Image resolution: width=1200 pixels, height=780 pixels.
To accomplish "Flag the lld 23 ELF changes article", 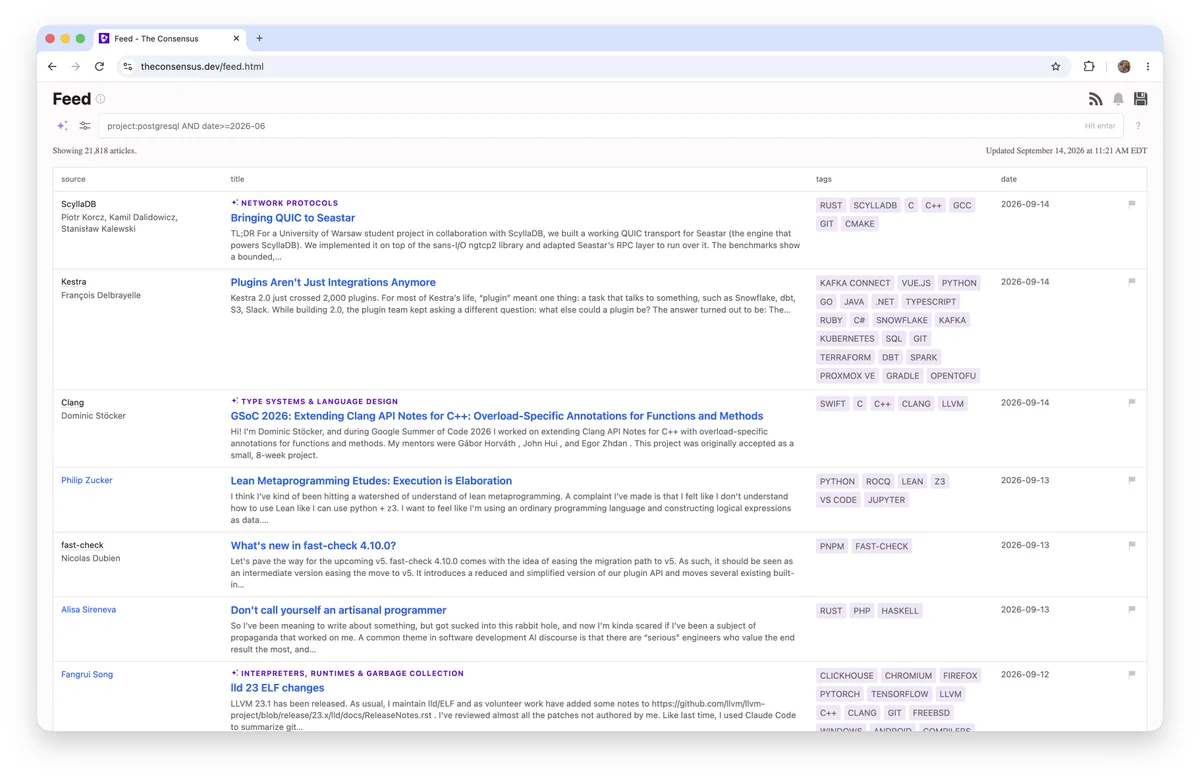I will 1132,675.
